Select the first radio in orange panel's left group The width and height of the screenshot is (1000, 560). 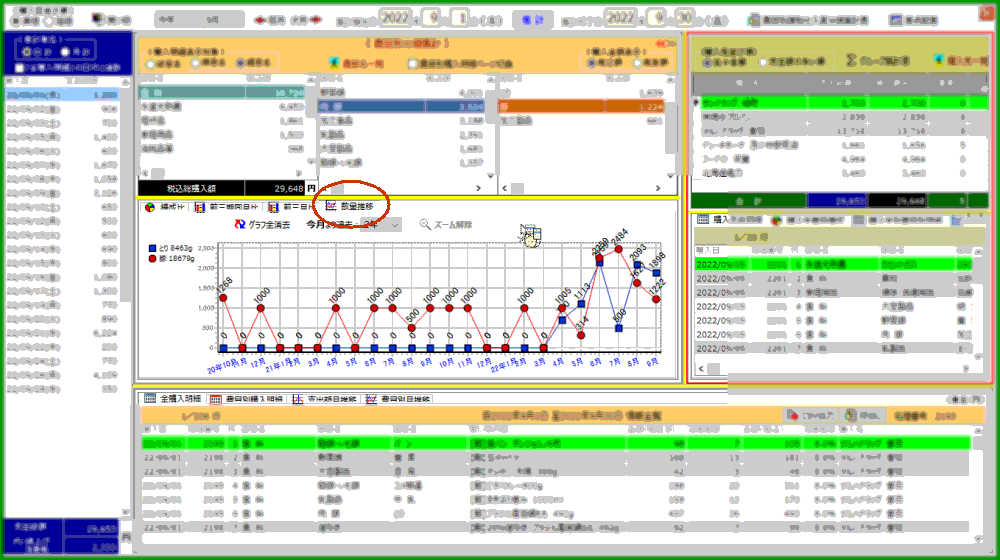151,64
